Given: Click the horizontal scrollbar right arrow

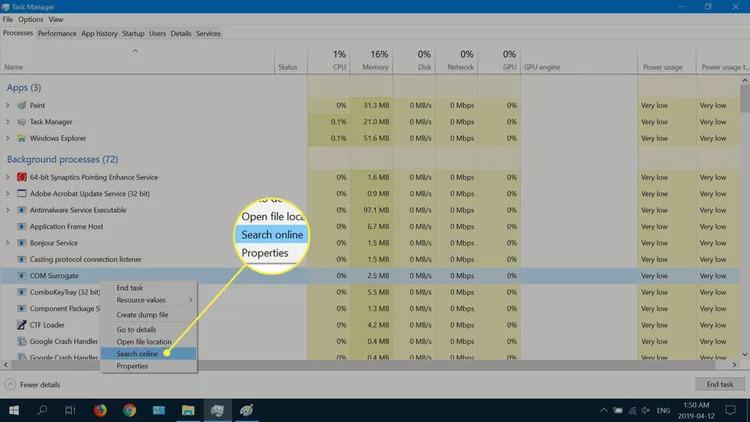Looking at the screenshot, I should [734, 365].
